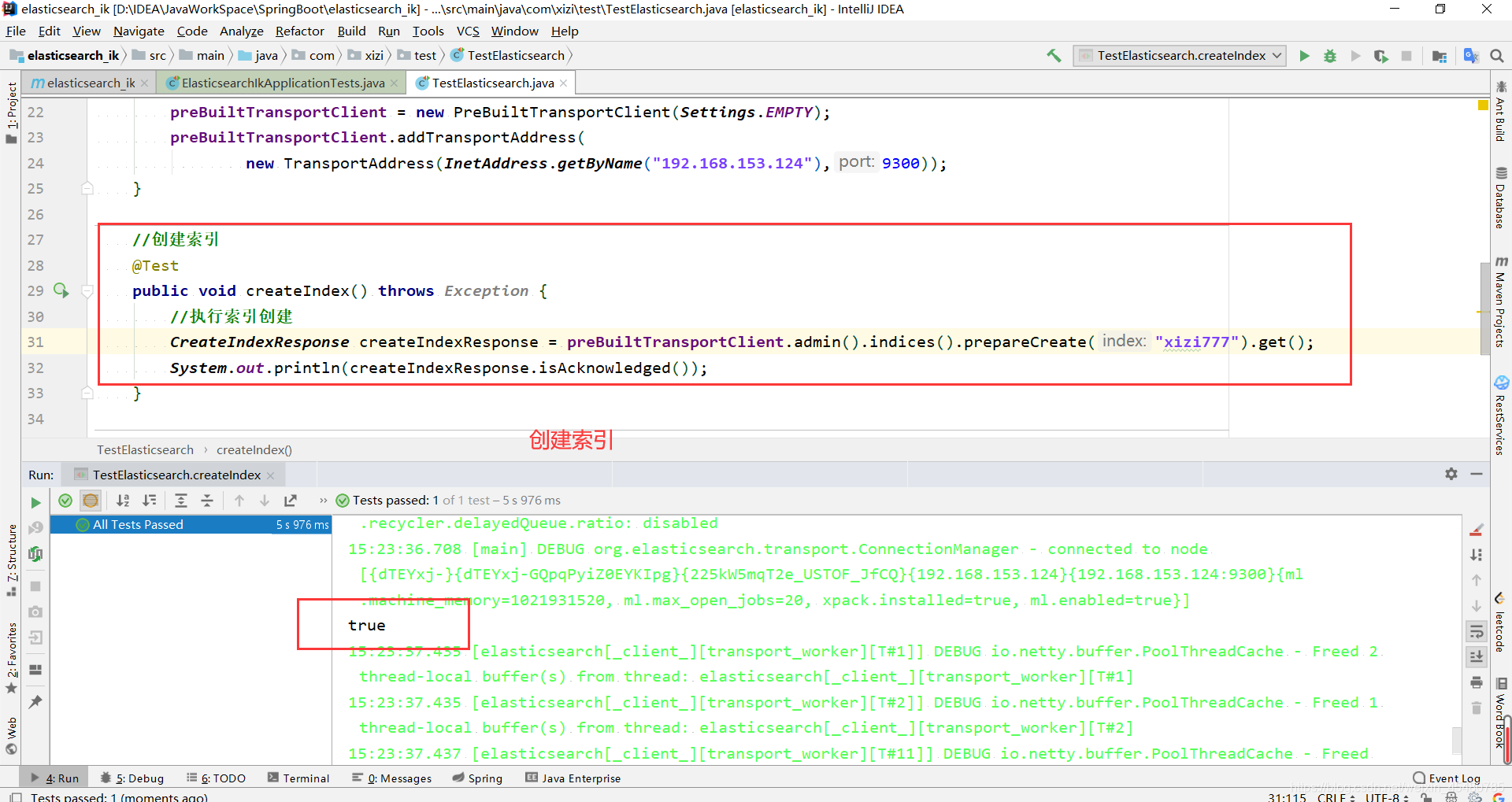Open the File menu
The height and width of the screenshot is (802, 1512).
16,31
